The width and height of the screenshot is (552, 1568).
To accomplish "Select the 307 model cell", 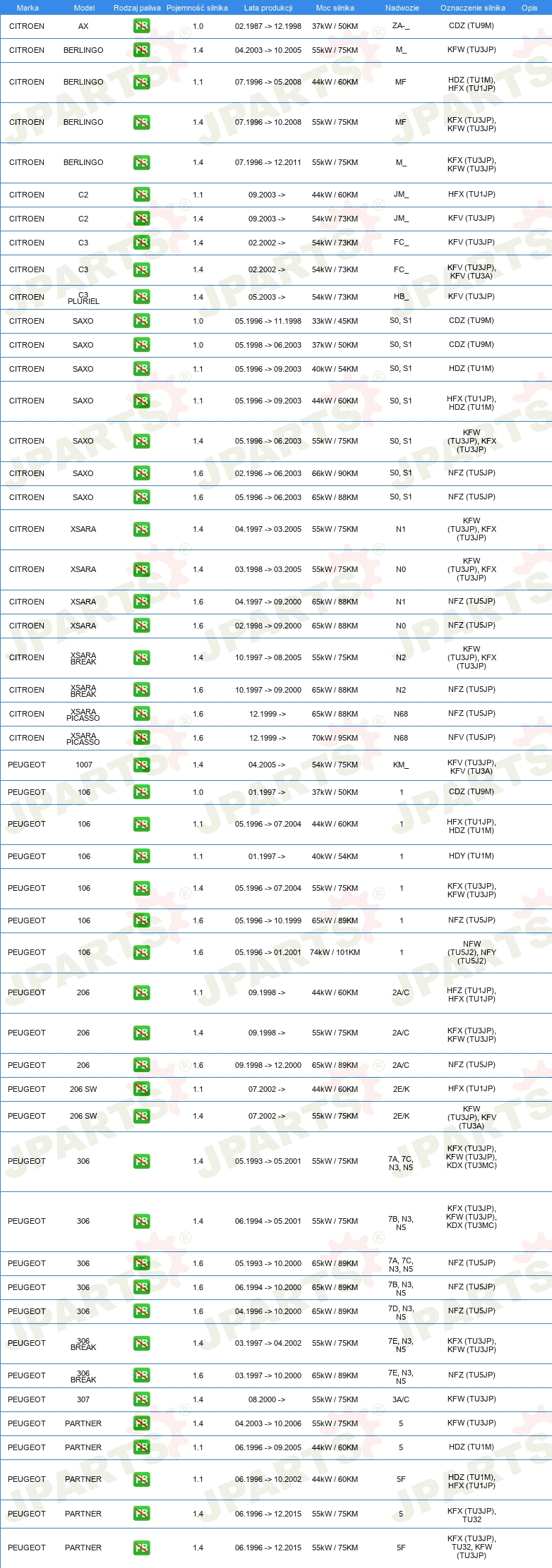I will click(x=83, y=1399).
